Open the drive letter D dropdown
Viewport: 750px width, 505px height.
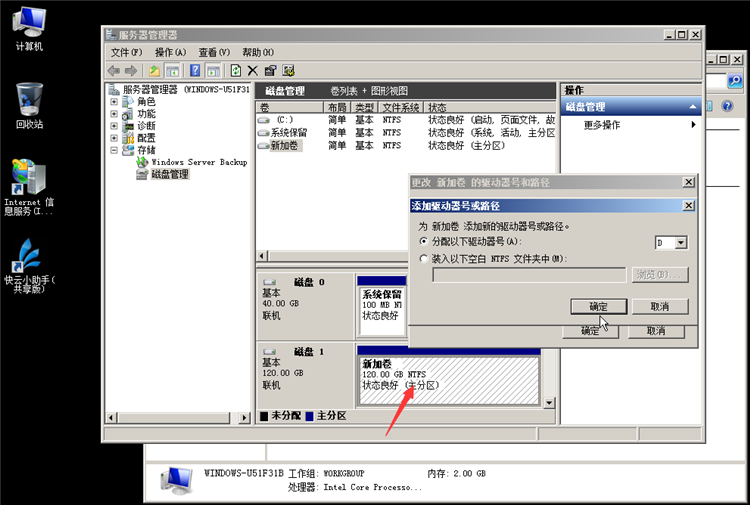click(681, 242)
